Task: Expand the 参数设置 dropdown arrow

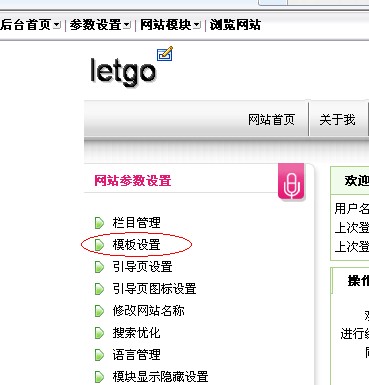Action: pos(127,25)
